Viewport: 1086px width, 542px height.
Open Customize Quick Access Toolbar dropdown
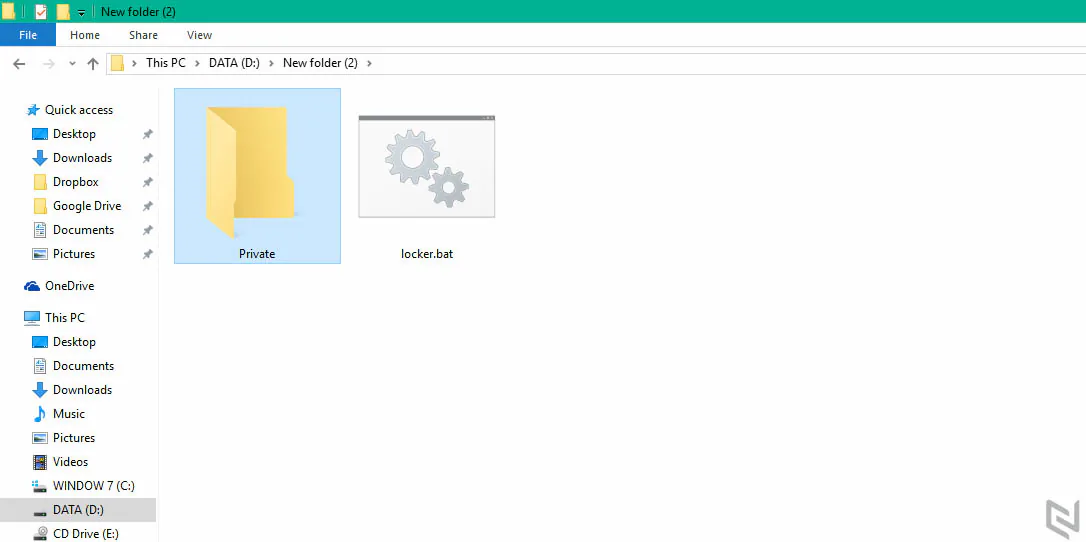click(x=81, y=12)
